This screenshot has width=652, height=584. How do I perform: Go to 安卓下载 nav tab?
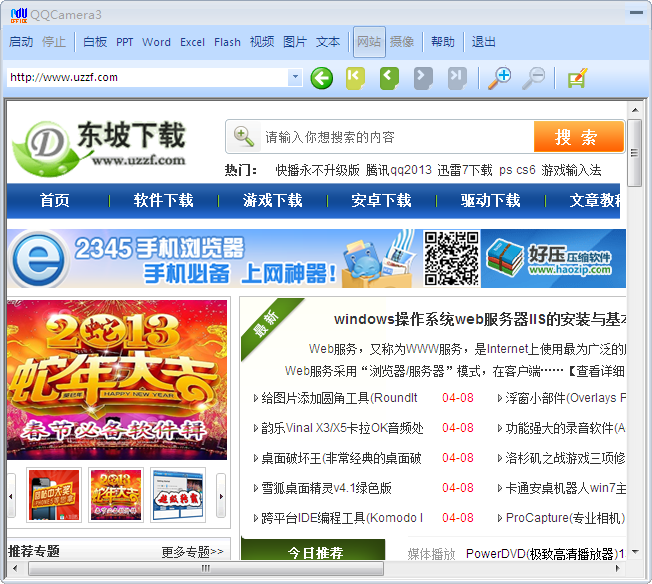pos(381,200)
